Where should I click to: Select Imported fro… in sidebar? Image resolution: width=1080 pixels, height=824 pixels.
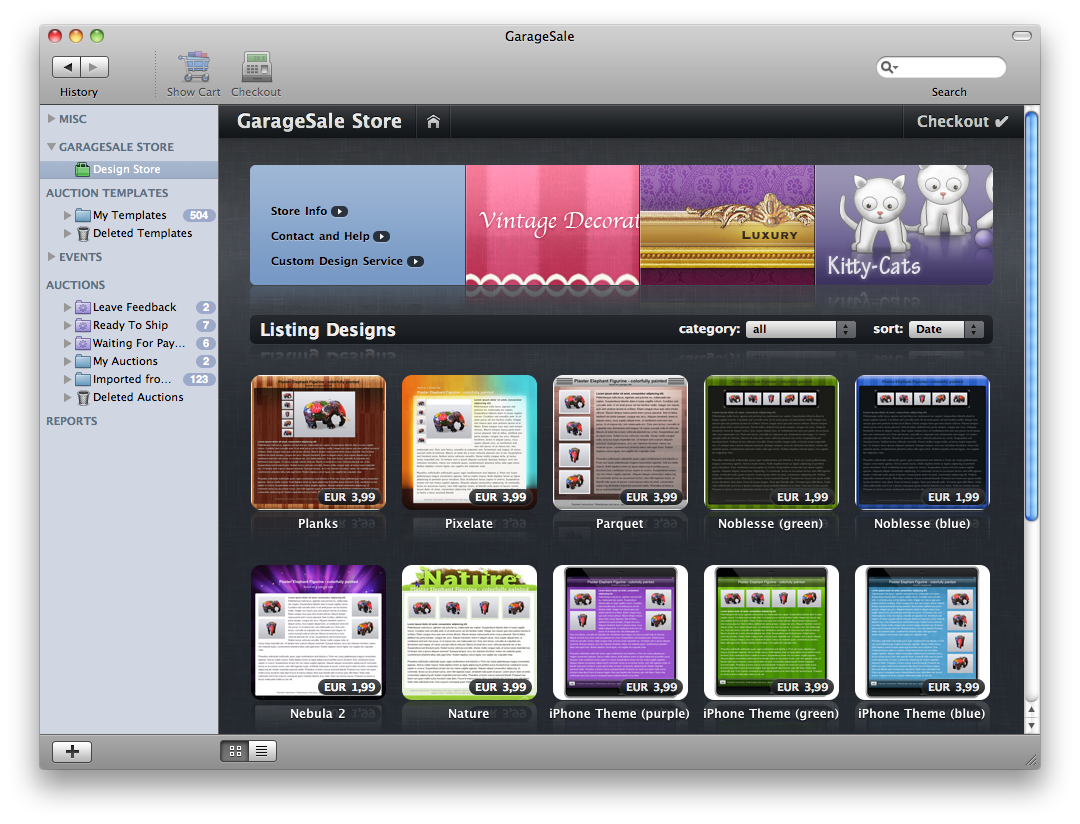pos(129,379)
